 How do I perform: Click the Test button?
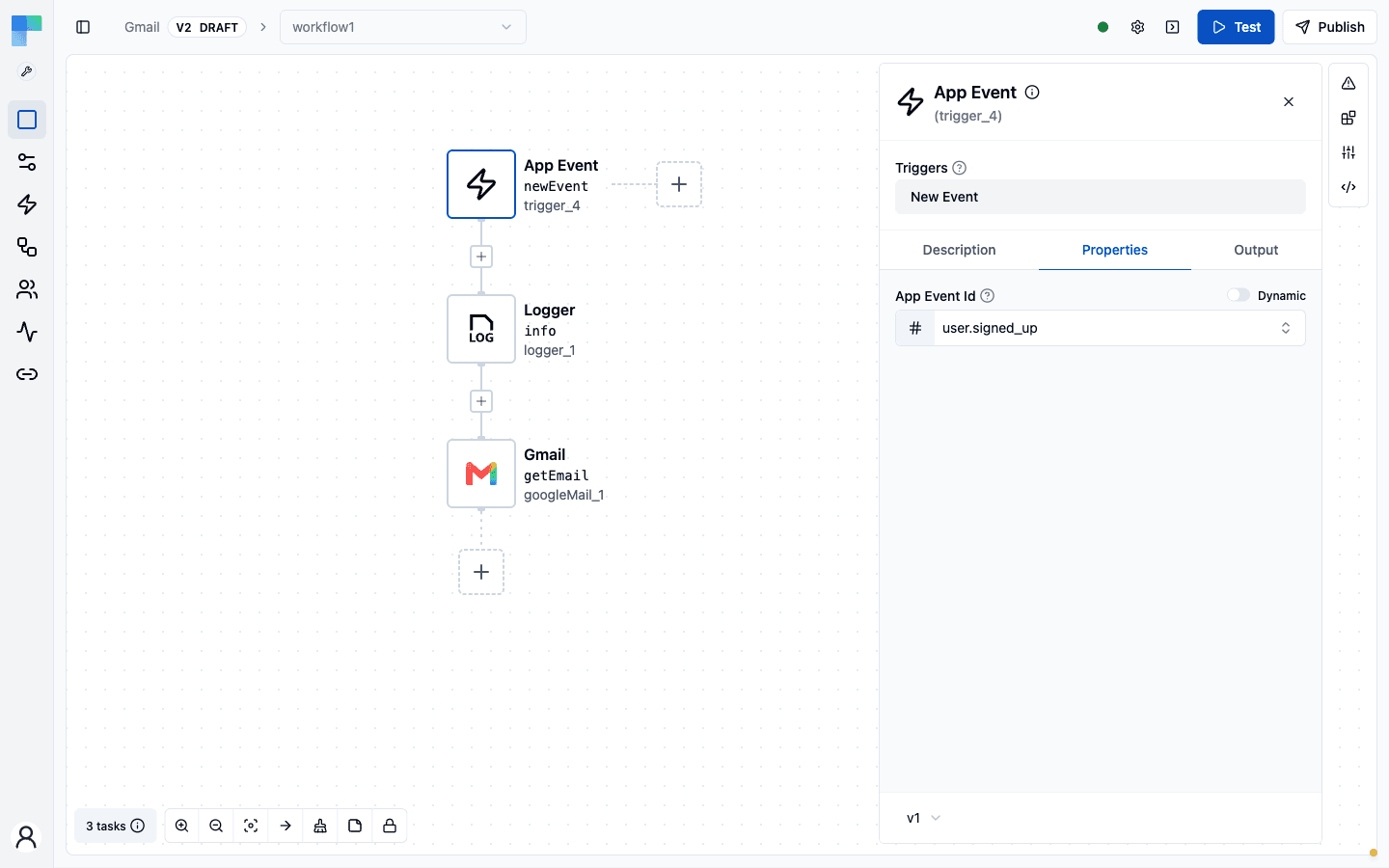tap(1236, 27)
